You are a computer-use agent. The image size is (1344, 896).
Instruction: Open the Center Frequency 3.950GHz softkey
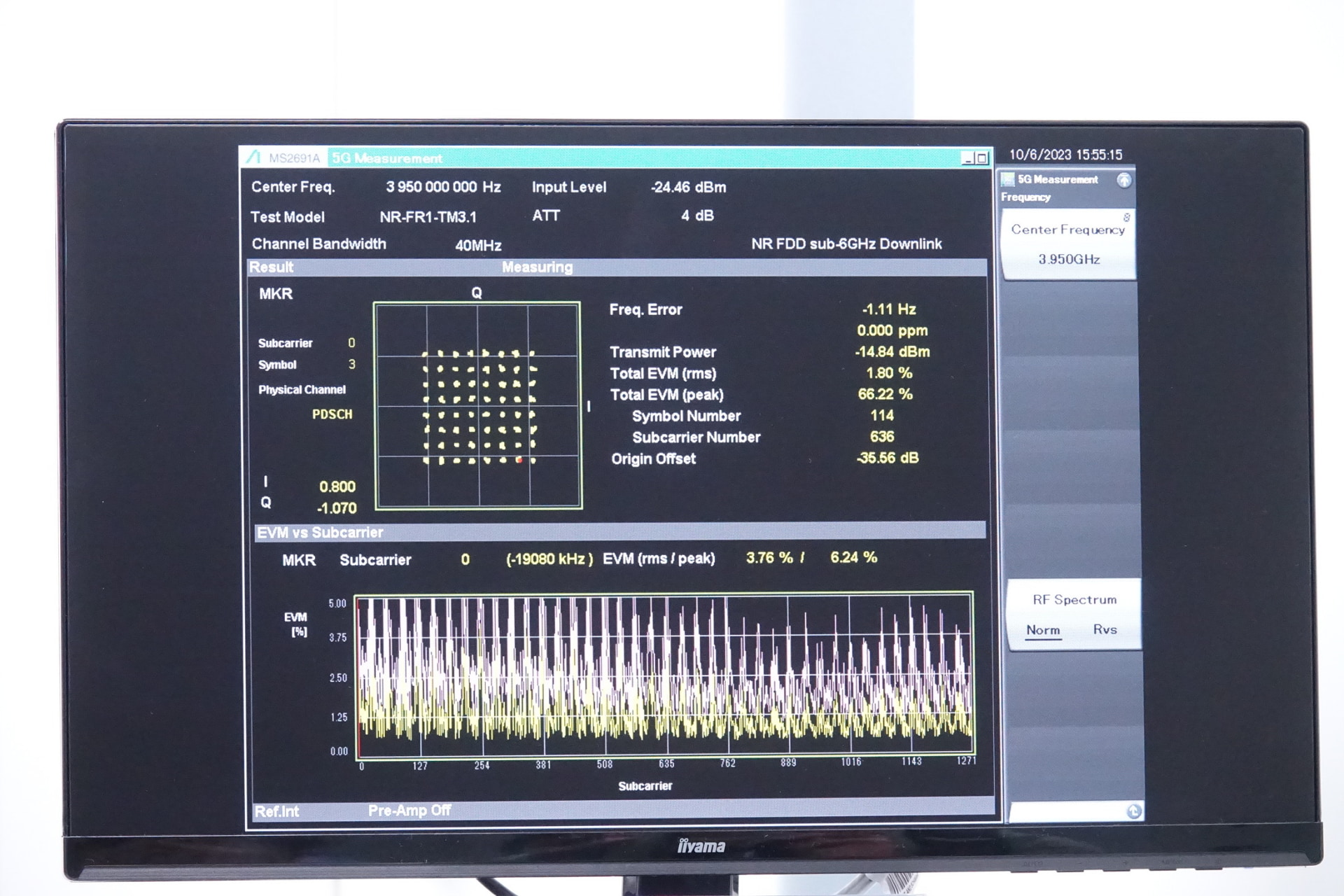point(1068,245)
